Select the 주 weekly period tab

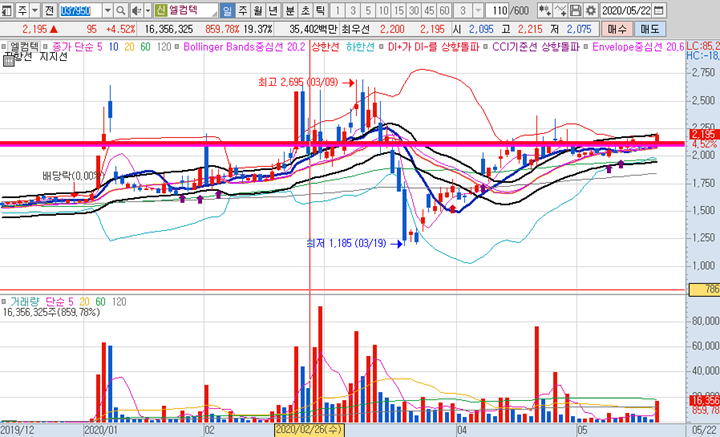pyautogui.click(x=243, y=10)
